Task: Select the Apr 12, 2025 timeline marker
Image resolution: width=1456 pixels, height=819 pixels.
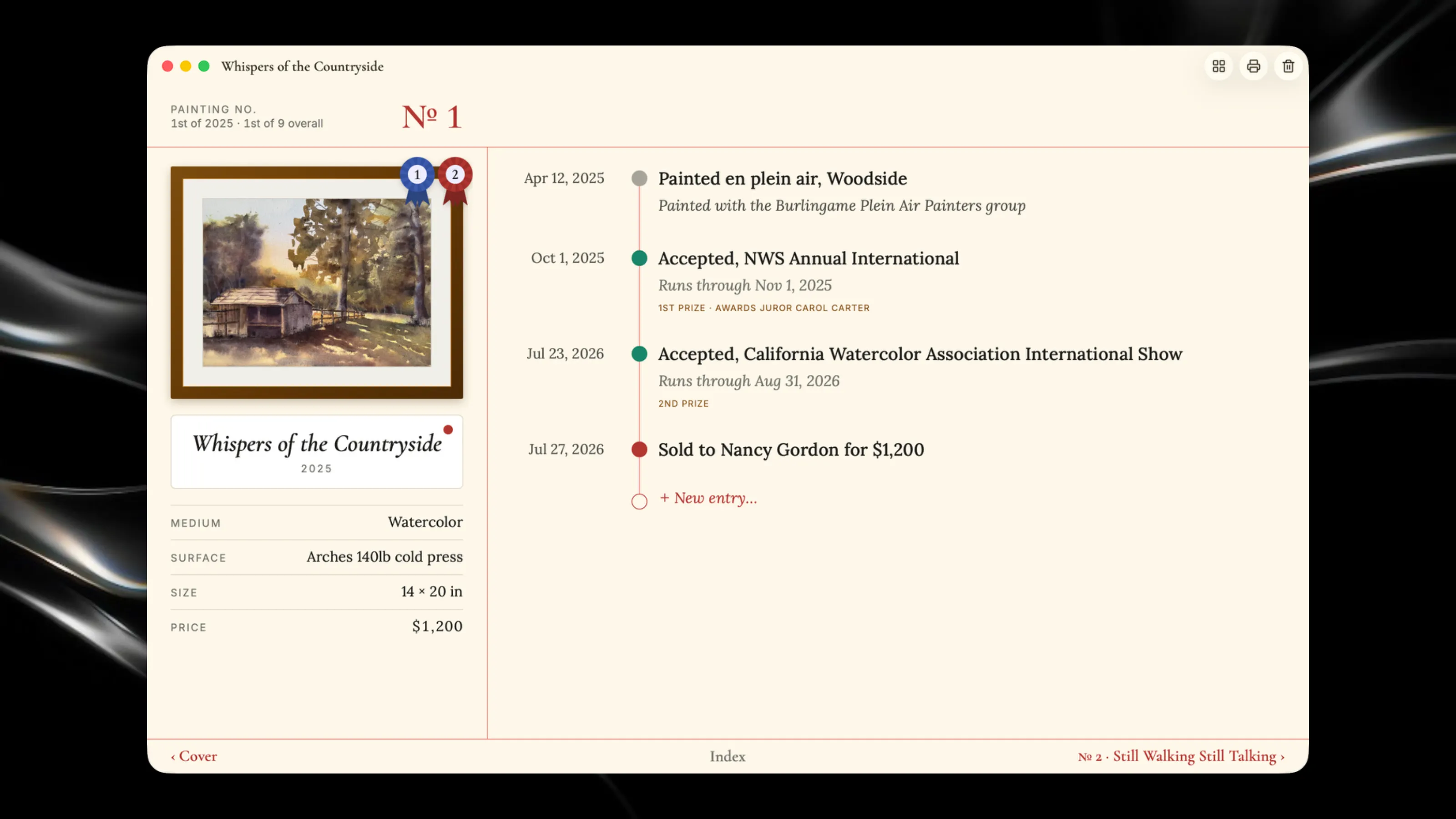Action: pyautogui.click(x=639, y=179)
